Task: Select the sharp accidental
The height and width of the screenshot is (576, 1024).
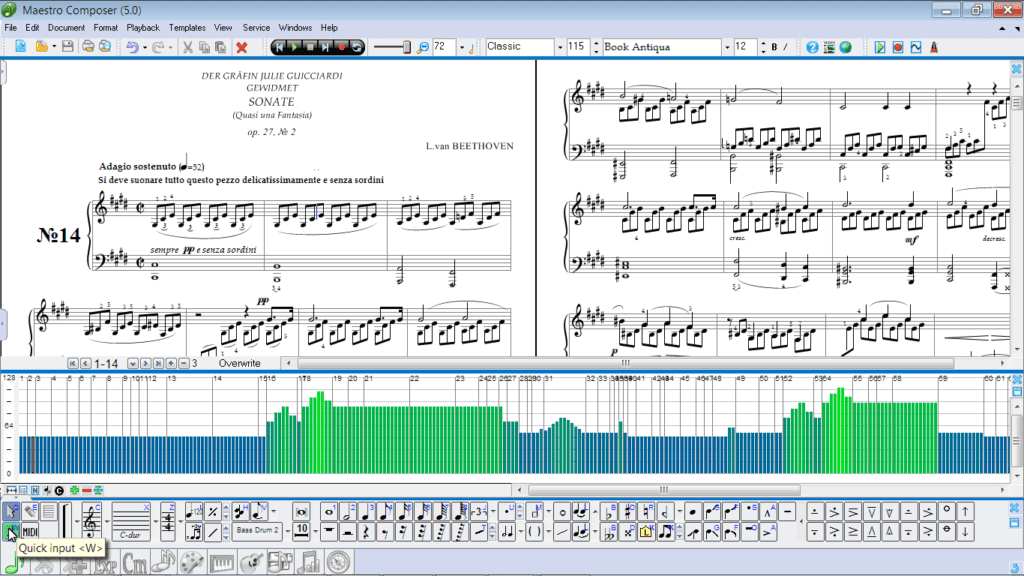Action: 628,511
